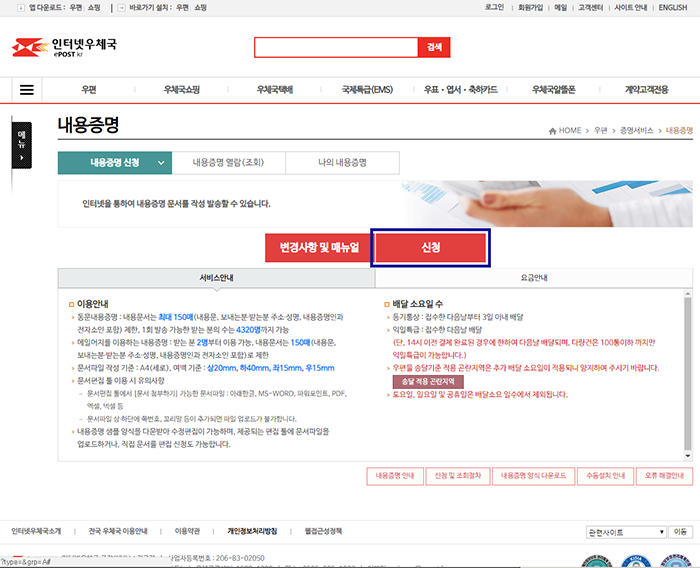
Task: Click the 이용약관 footer link
Action: (x=187, y=531)
